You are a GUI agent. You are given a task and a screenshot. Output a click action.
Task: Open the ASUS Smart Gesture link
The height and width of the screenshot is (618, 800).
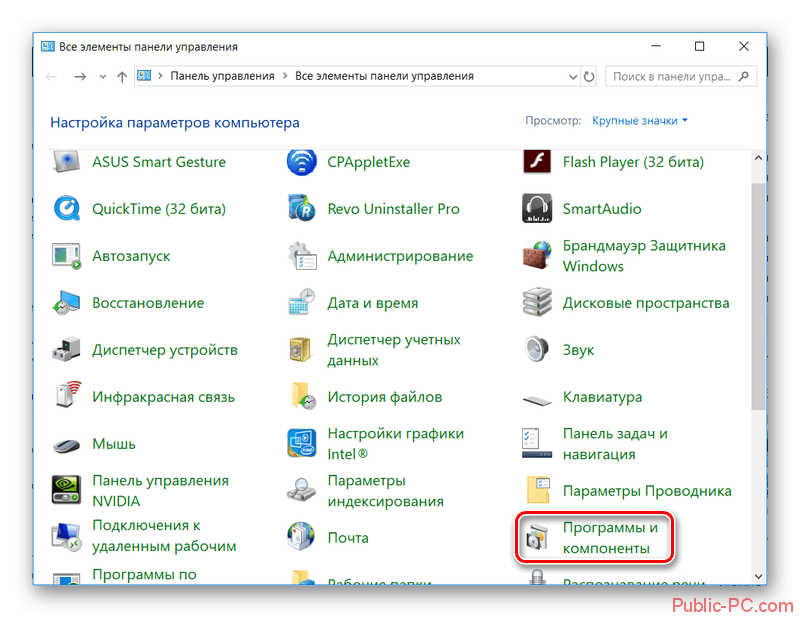point(159,162)
